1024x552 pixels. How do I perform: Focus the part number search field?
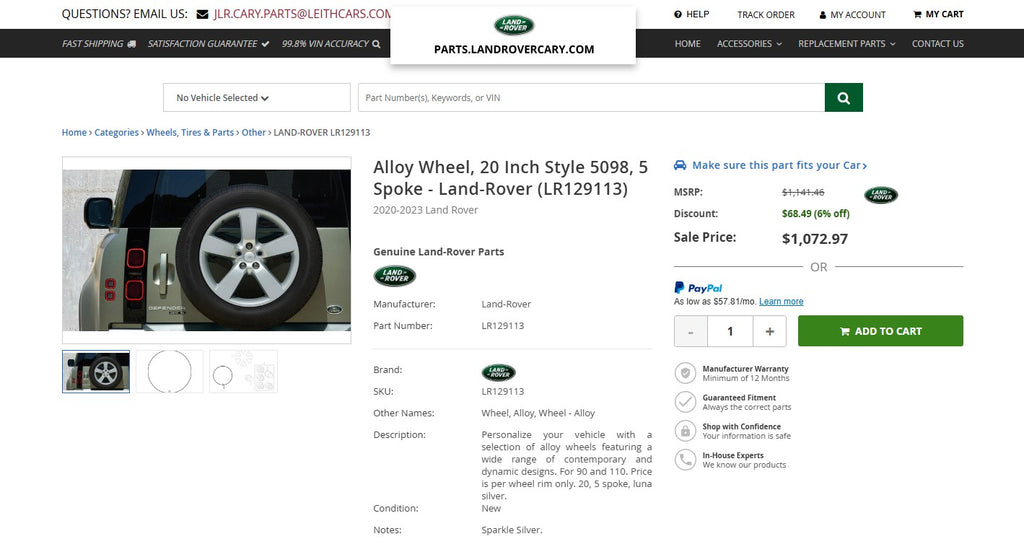coord(590,98)
